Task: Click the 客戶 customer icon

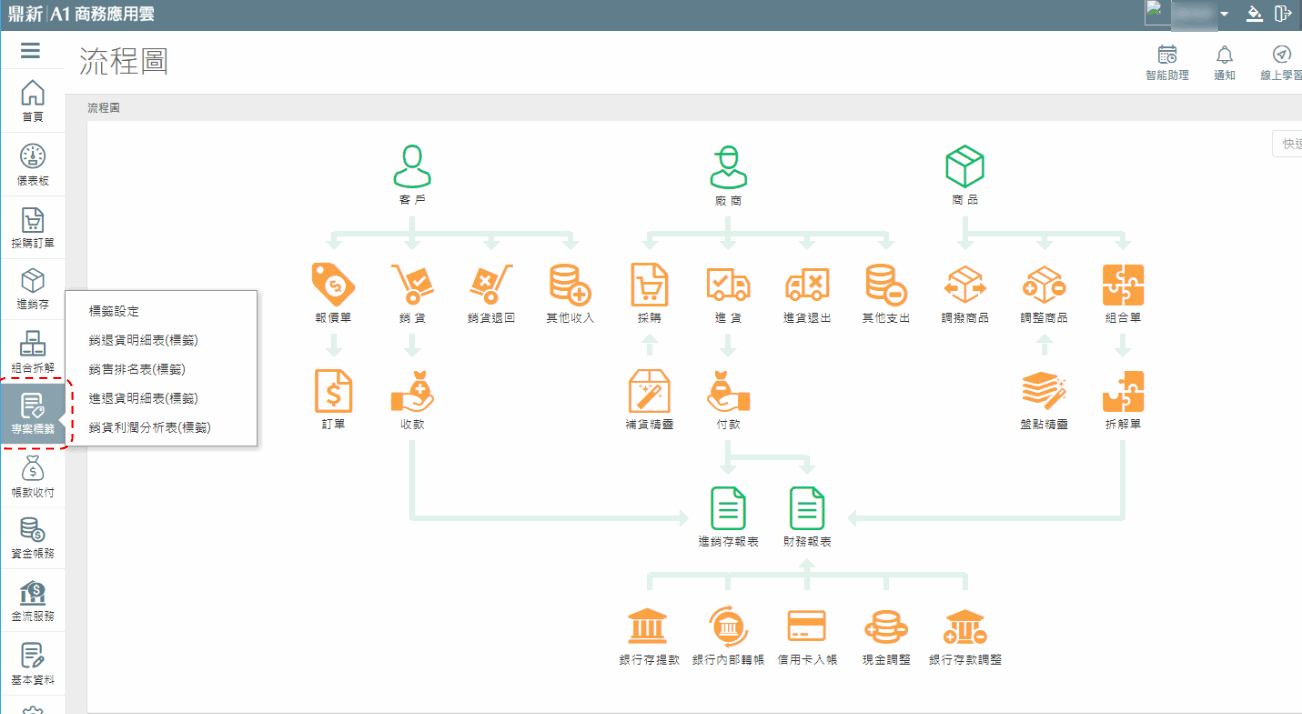Action: click(412, 166)
